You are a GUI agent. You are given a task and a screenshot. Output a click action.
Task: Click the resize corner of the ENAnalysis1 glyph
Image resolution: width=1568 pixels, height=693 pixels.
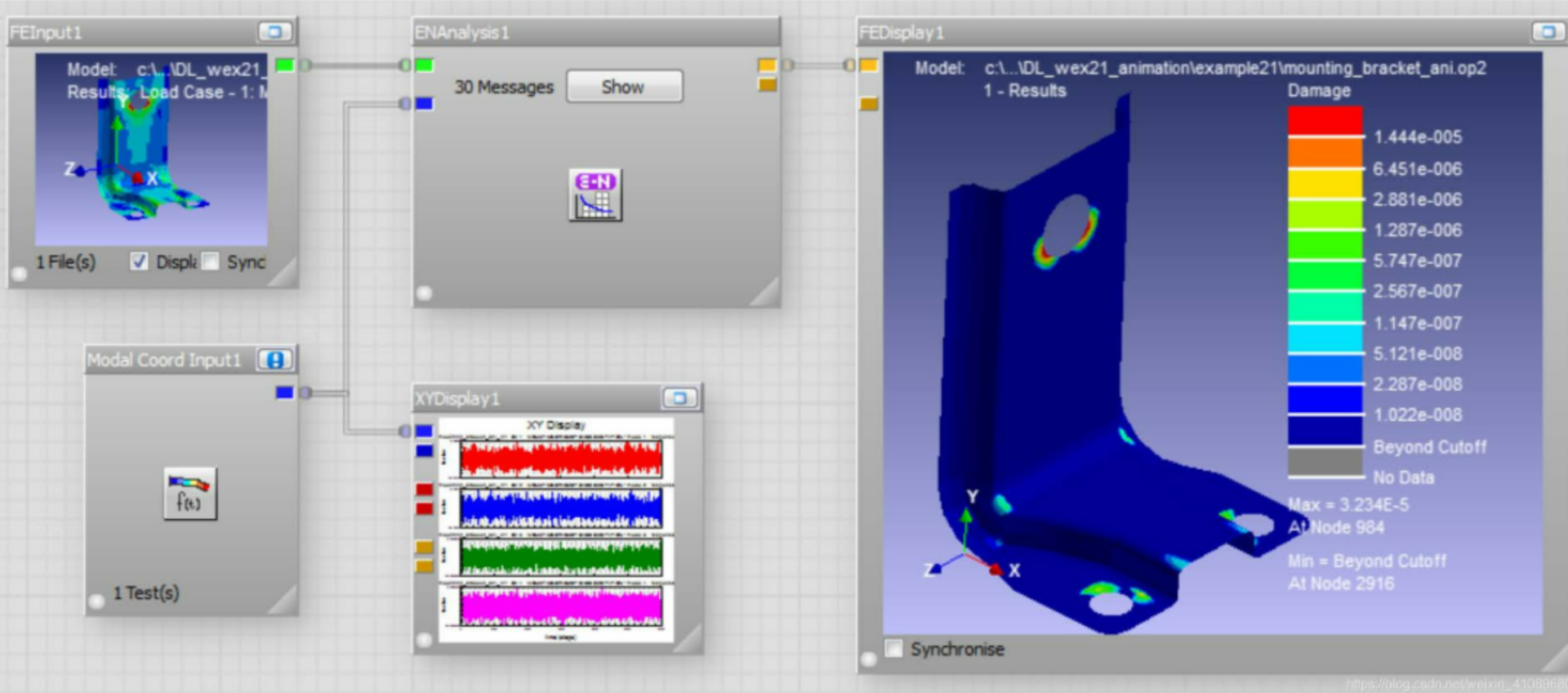pyautogui.click(x=767, y=293)
